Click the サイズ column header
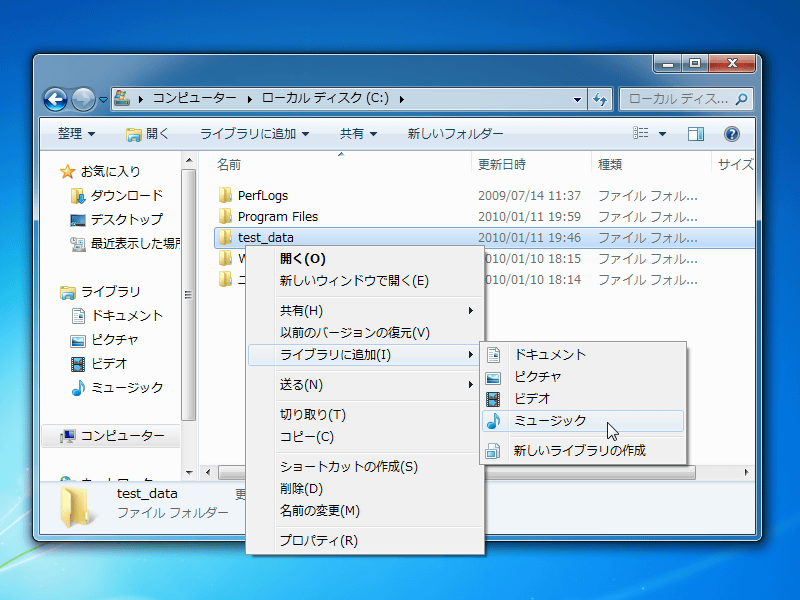Viewport: 800px width, 600px height. point(733,164)
